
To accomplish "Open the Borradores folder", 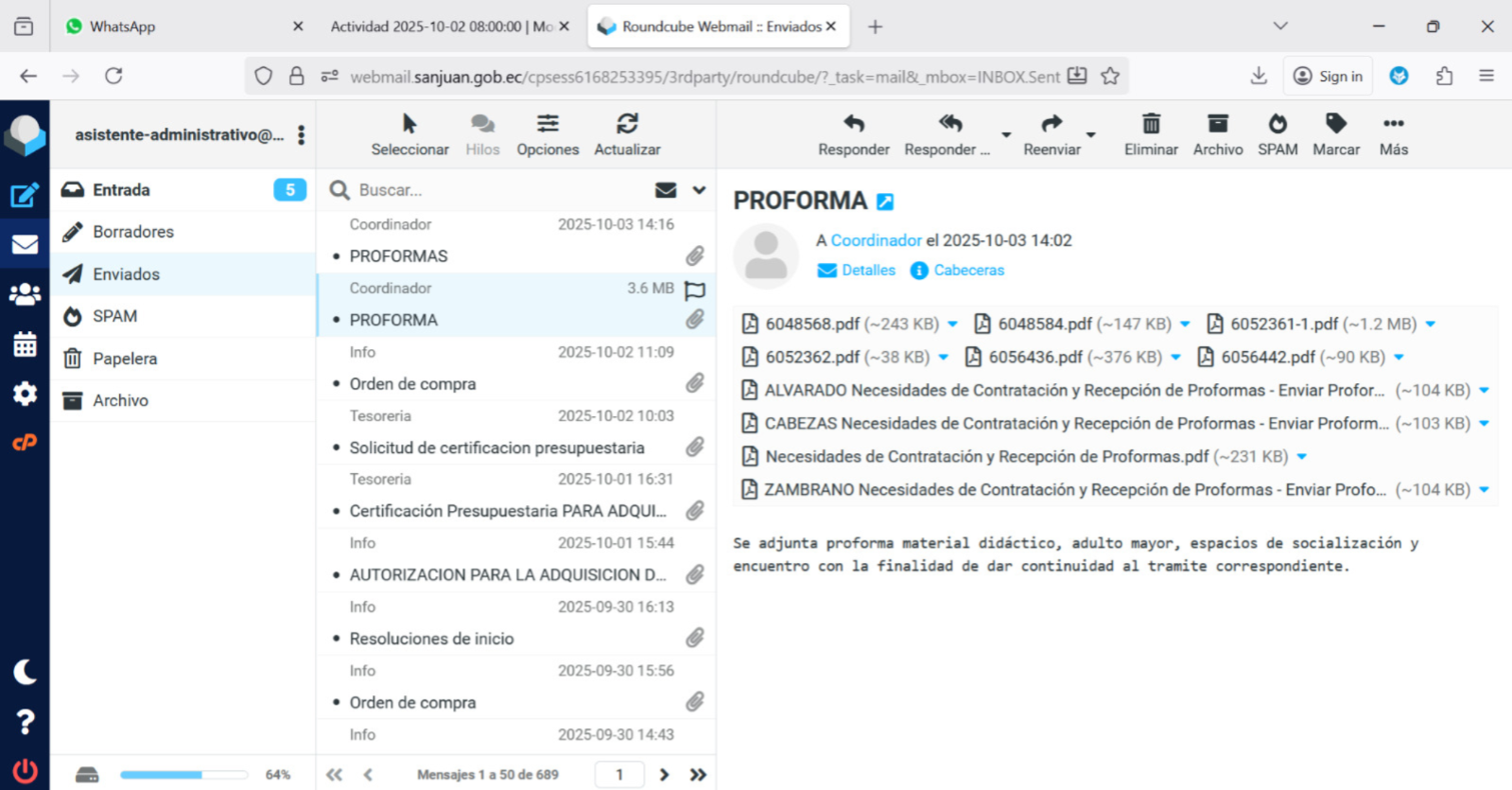I will point(133,232).
